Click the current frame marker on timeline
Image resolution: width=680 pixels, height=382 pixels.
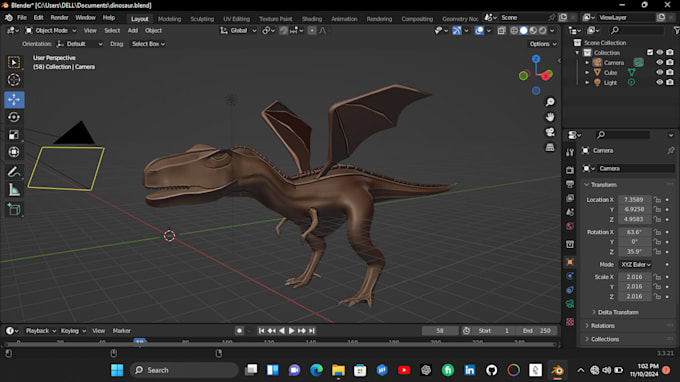[x=140, y=342]
